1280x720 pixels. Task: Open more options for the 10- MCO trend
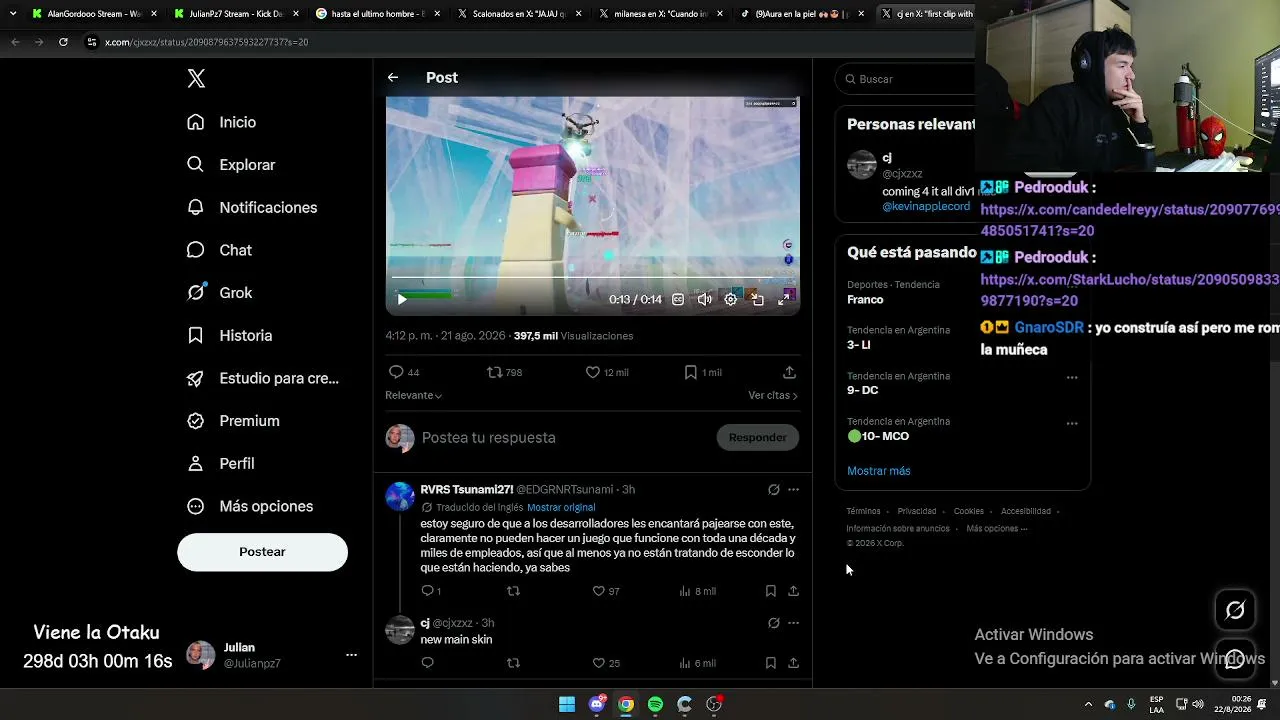tap(1072, 424)
